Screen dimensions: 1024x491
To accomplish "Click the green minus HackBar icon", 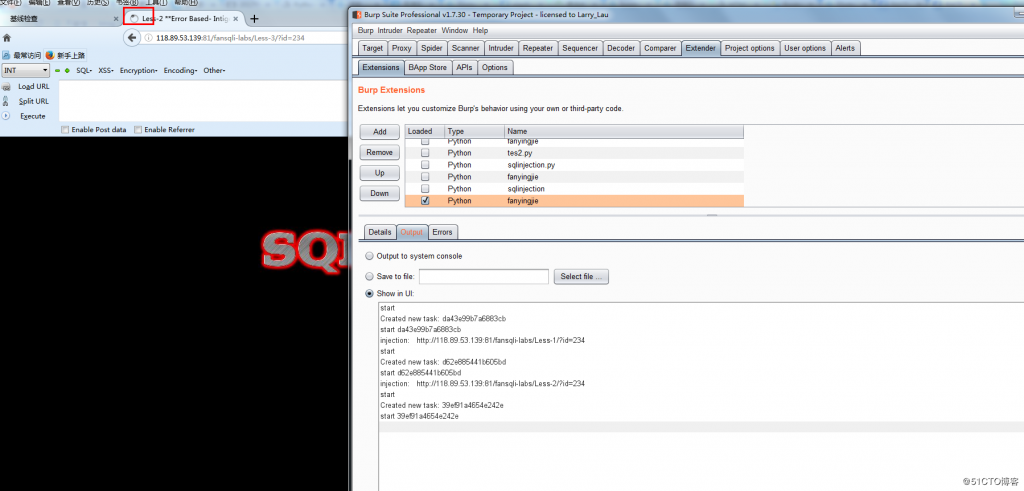I will (x=57, y=71).
